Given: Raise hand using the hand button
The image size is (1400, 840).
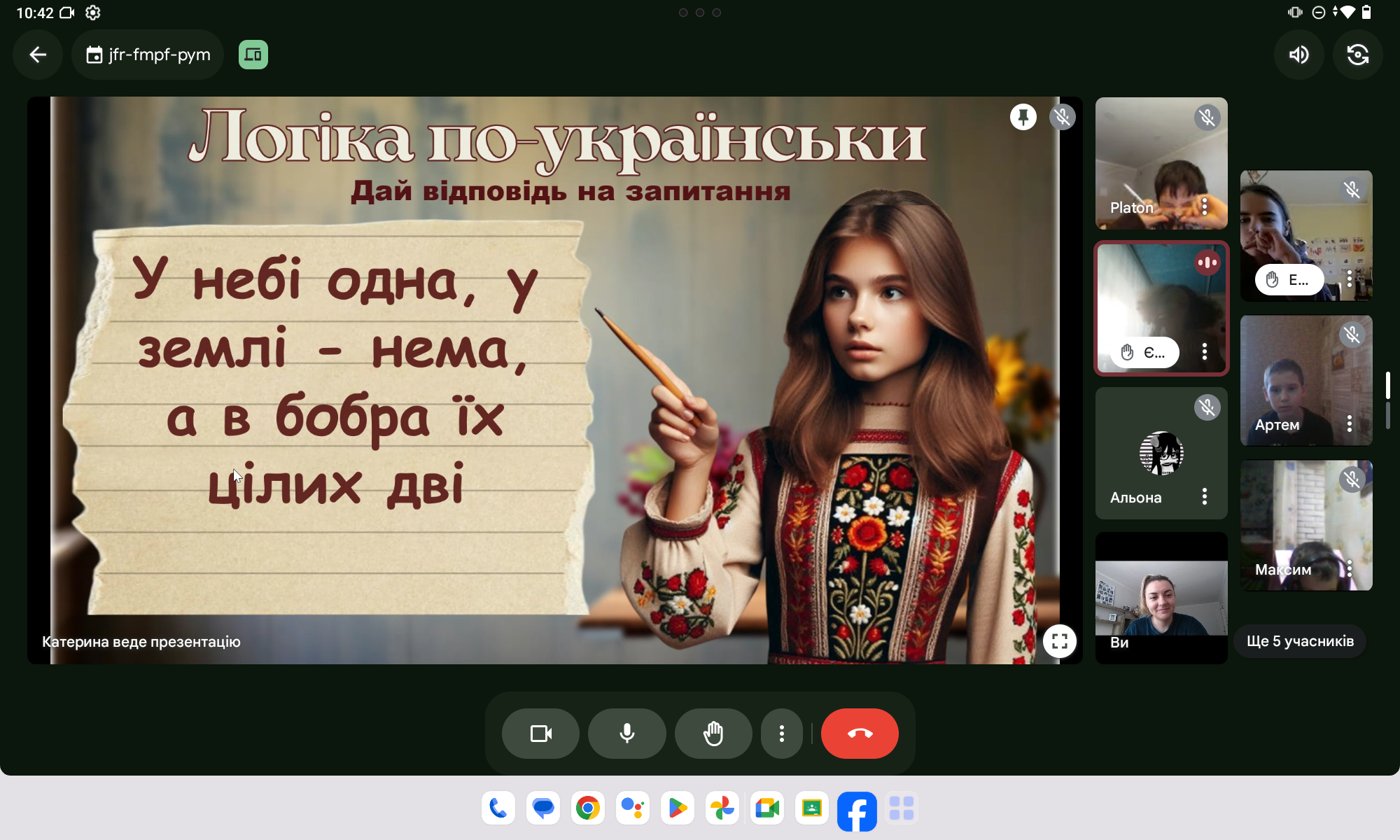Looking at the screenshot, I should coord(713,734).
